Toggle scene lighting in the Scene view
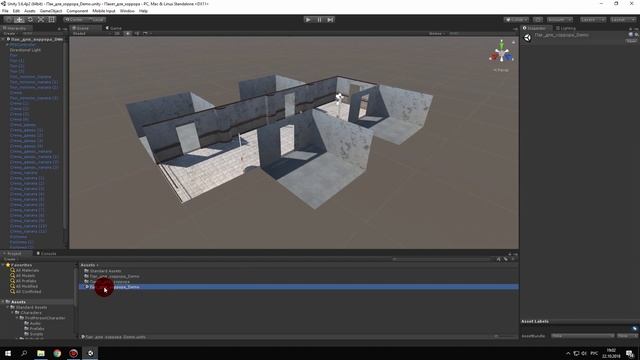Screen dimensions: 640x360 128,33
